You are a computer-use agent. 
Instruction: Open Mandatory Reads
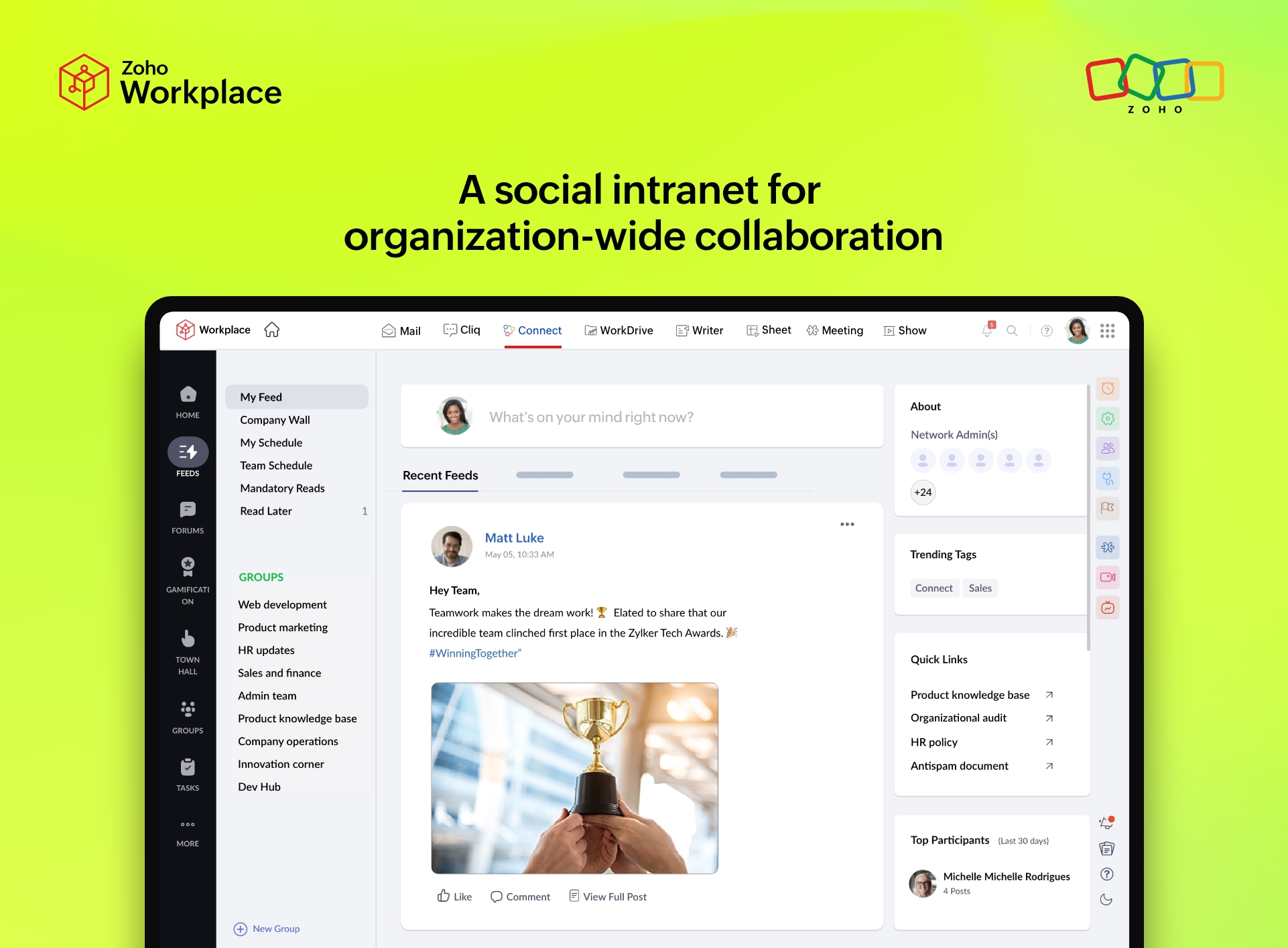282,488
